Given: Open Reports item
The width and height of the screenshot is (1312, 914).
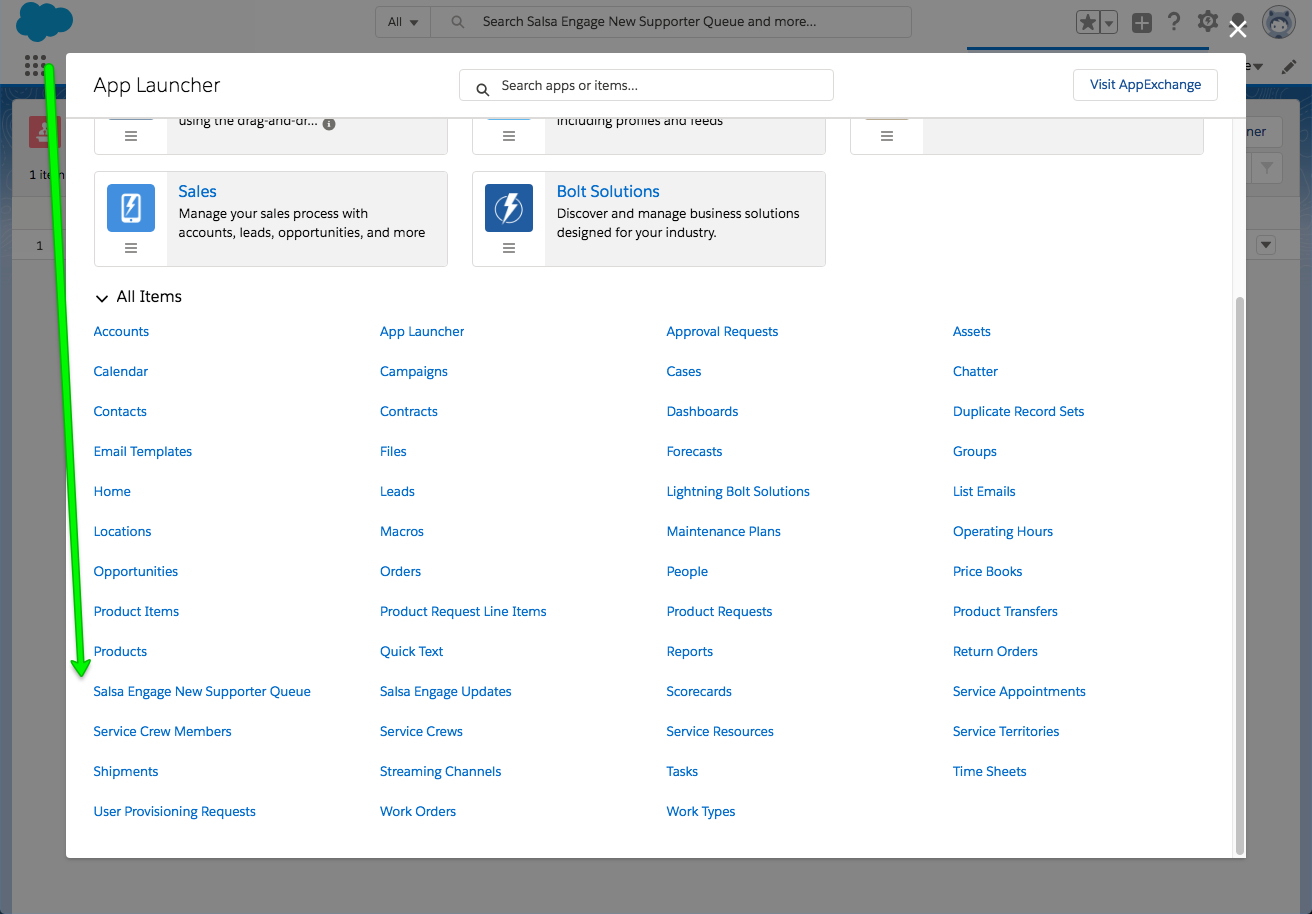Looking at the screenshot, I should tap(689, 651).
